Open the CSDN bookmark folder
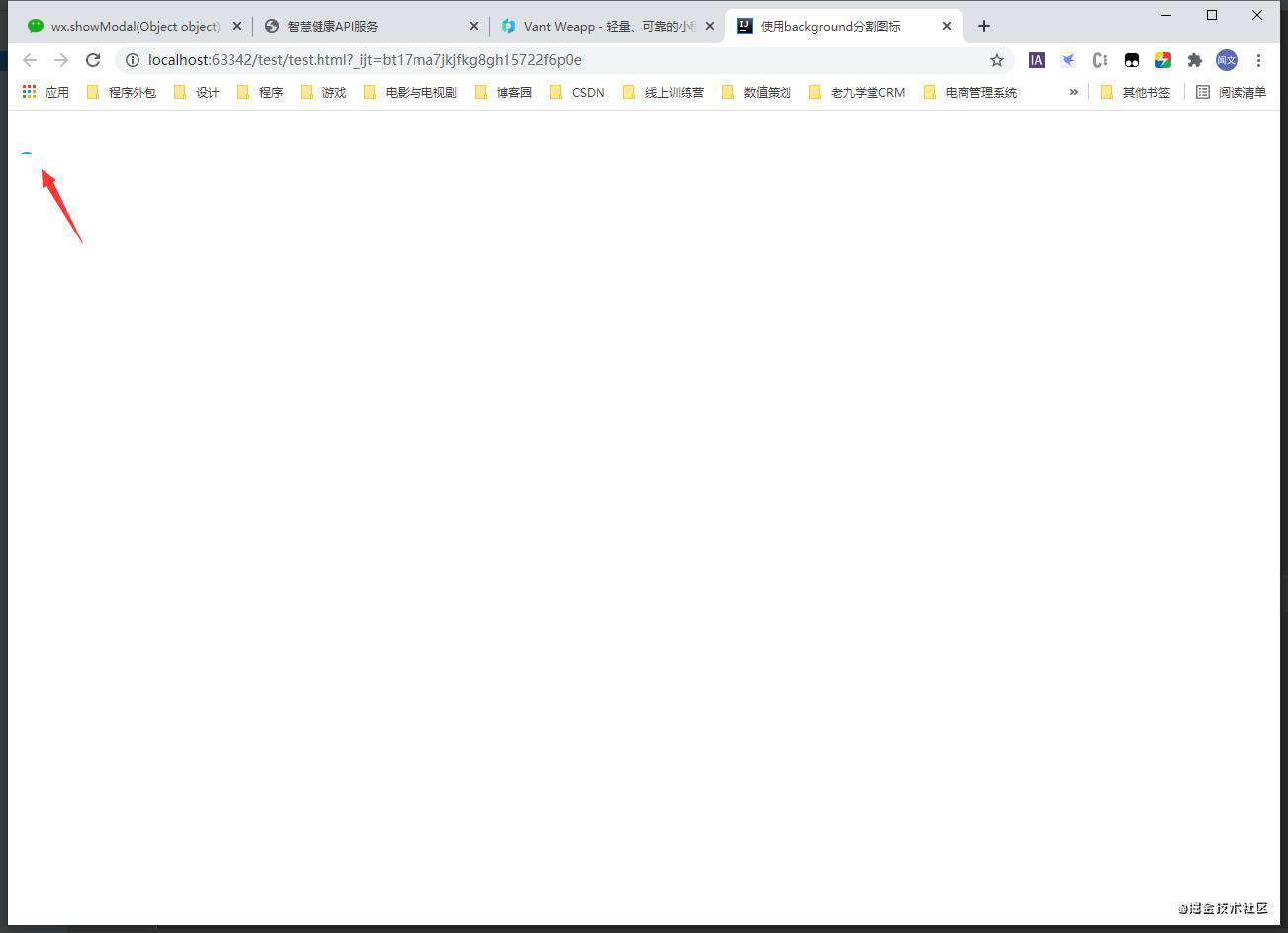Screen dimensions: 1288x933 coord(578,92)
